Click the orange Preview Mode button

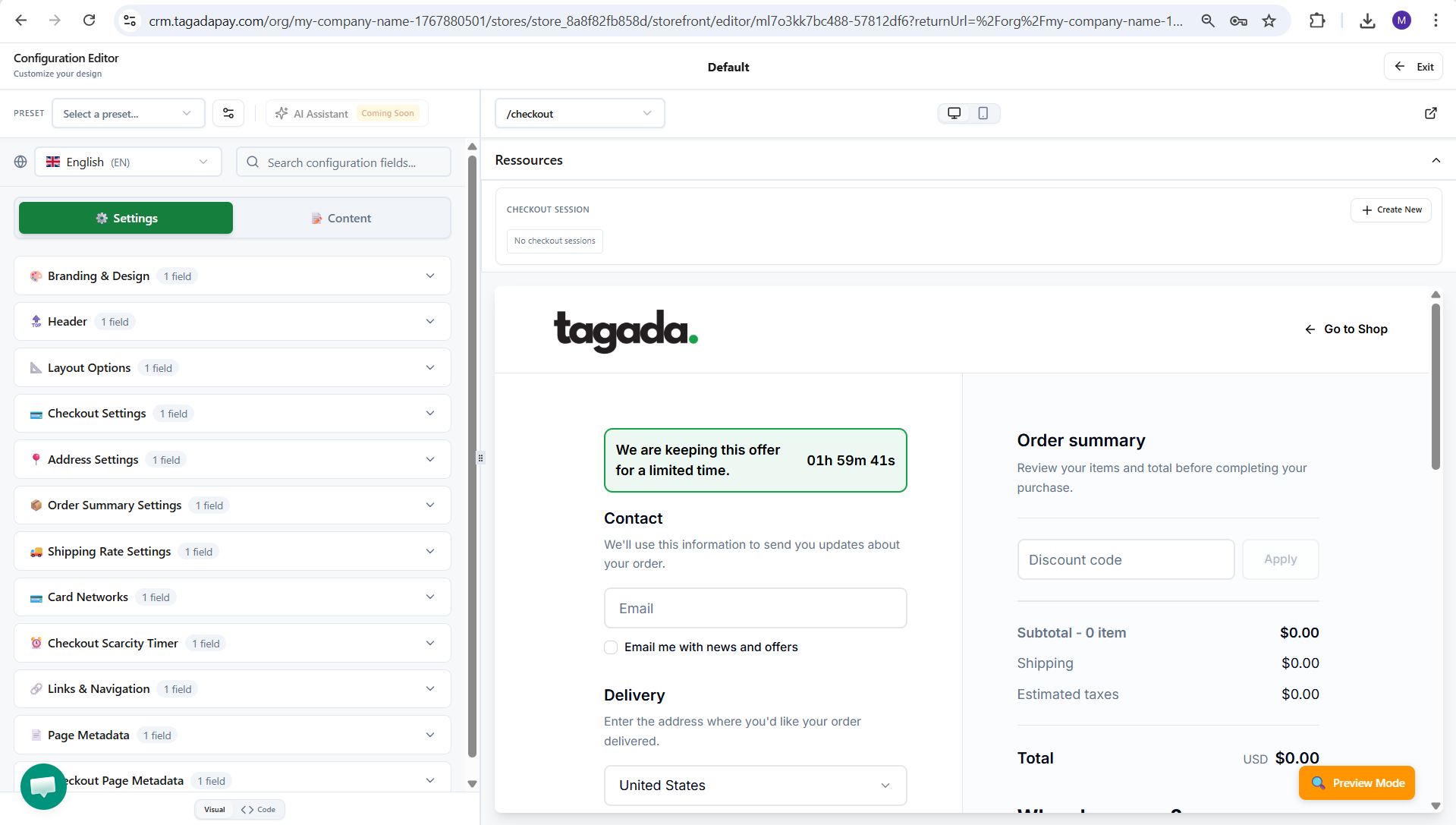[1357, 783]
